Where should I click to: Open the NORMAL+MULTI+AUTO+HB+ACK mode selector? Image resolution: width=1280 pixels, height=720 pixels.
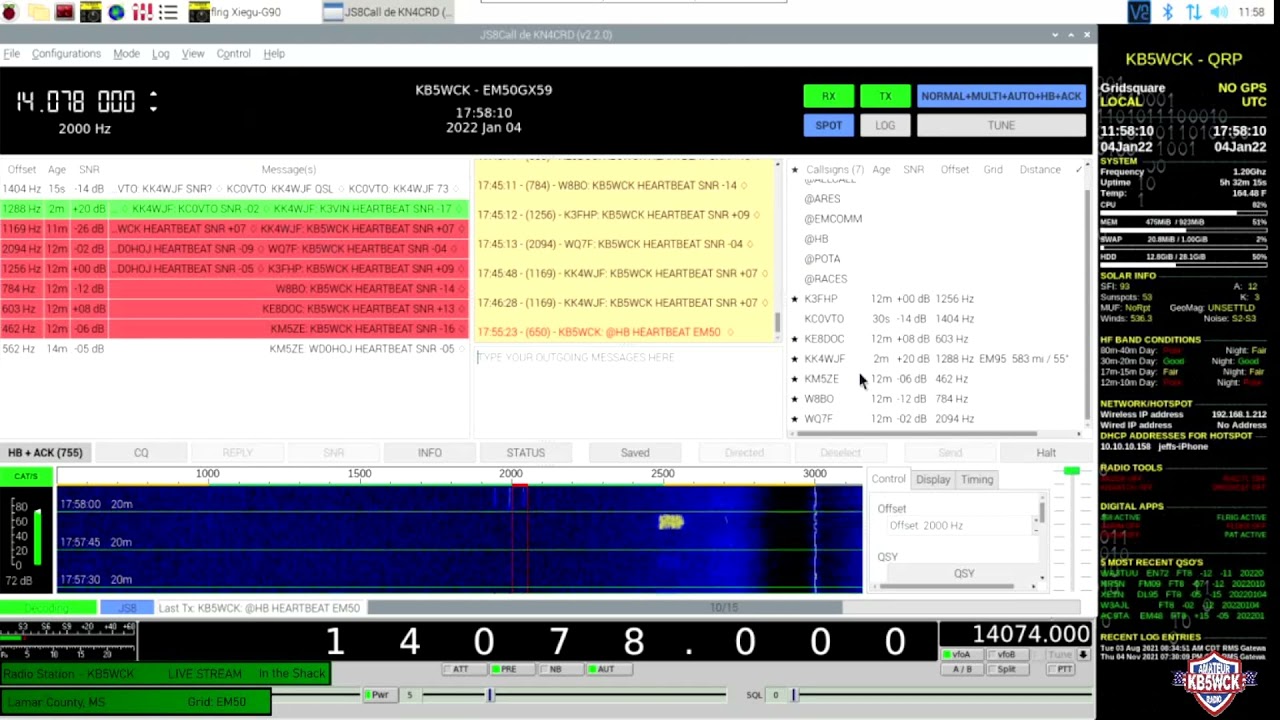pyautogui.click(x=1001, y=96)
